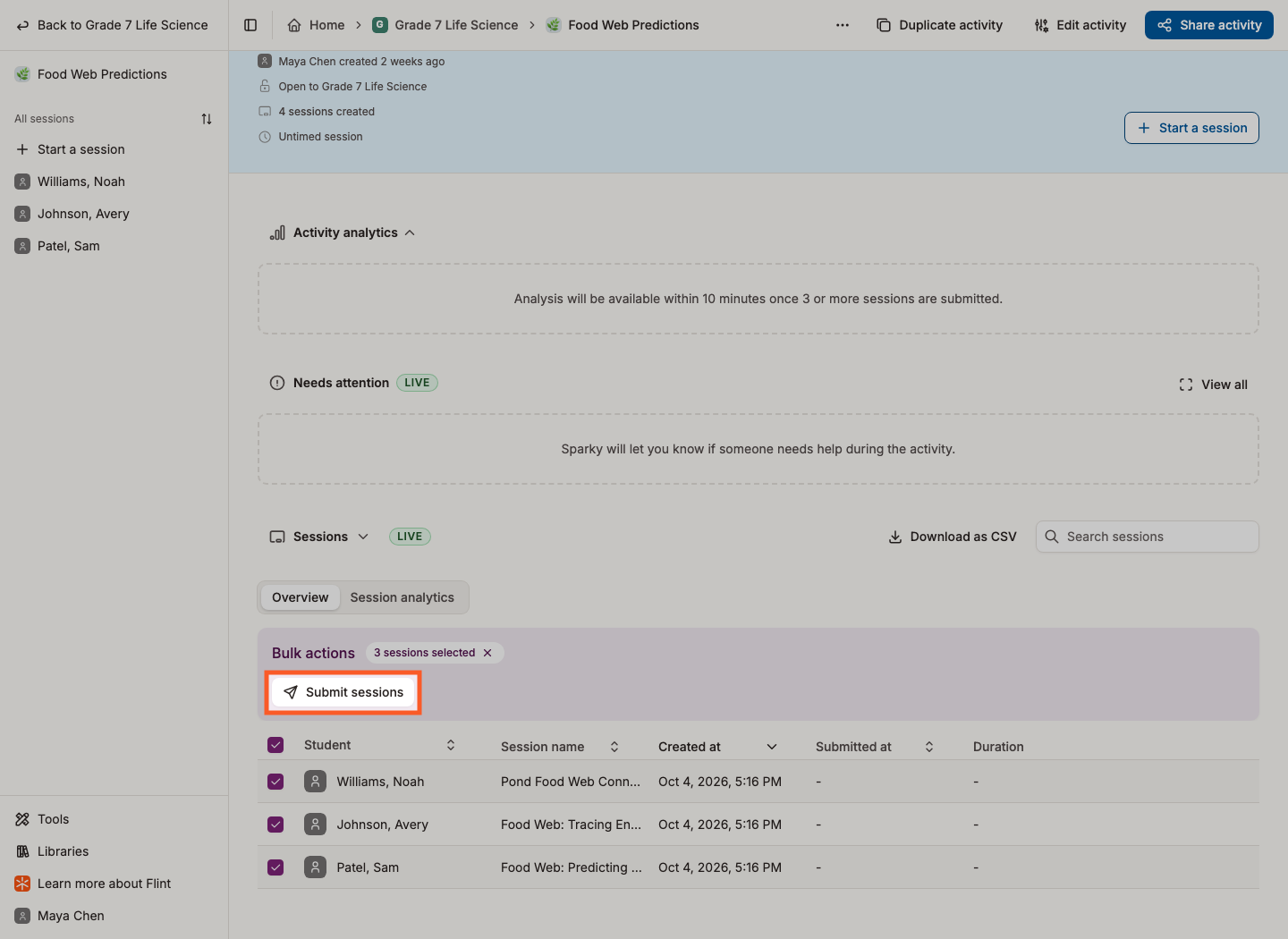The width and height of the screenshot is (1288, 939).
Task: Click the Pond Food Web Conn... session name
Action: (x=571, y=782)
